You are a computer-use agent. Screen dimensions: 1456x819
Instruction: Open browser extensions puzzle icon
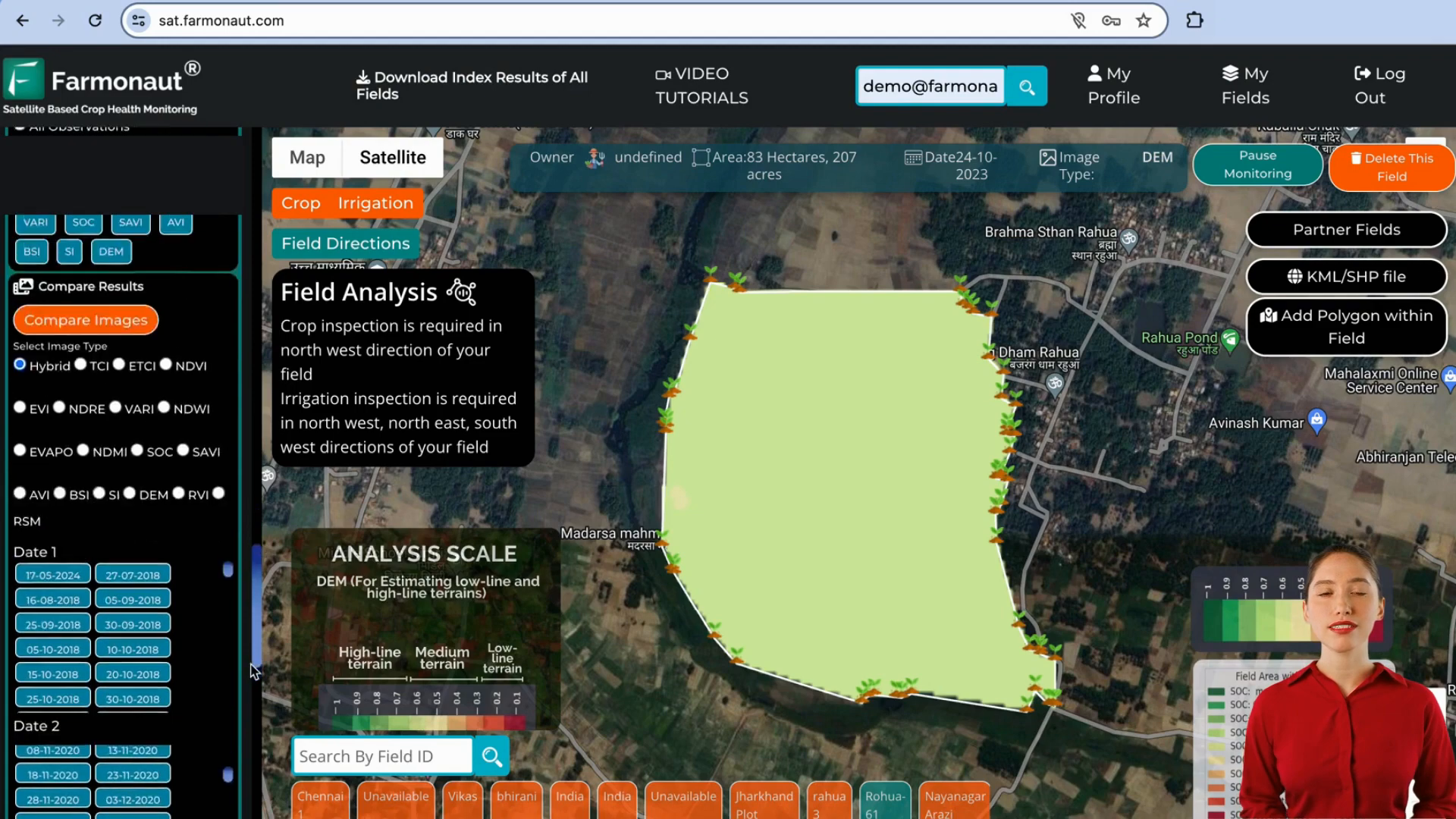[x=1194, y=20]
